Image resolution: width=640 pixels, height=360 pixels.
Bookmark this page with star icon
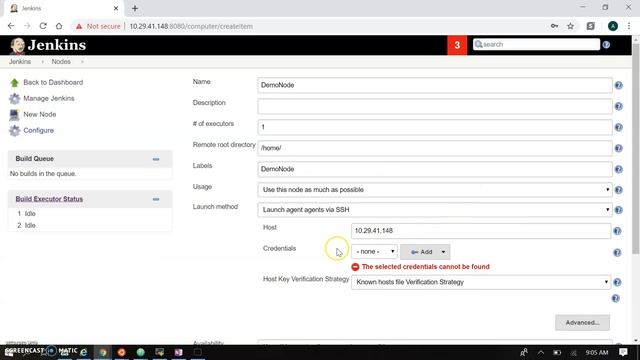[571, 26]
